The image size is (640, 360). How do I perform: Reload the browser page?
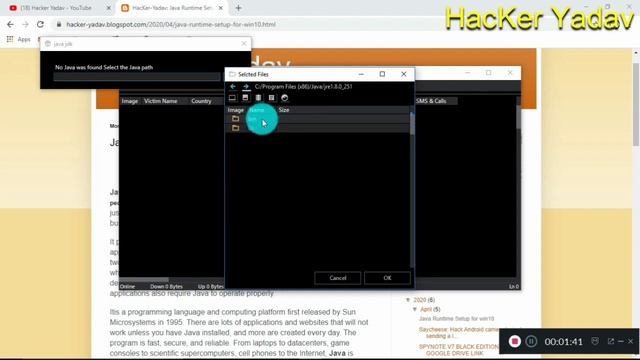coord(40,24)
